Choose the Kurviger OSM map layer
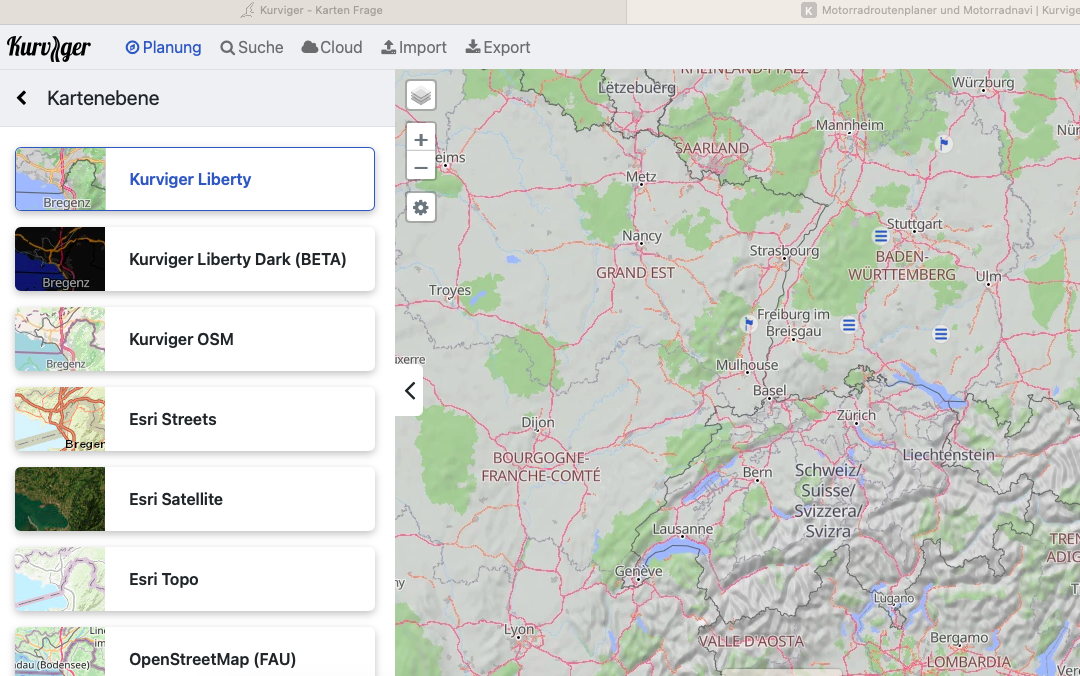The width and height of the screenshot is (1080, 676). (x=195, y=339)
